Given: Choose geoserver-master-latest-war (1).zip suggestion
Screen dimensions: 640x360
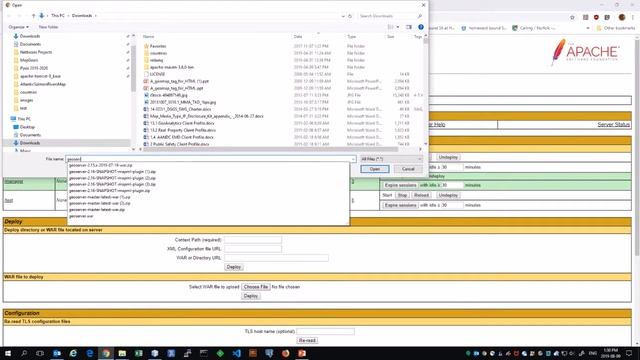Looking at the screenshot, I should [100, 197].
